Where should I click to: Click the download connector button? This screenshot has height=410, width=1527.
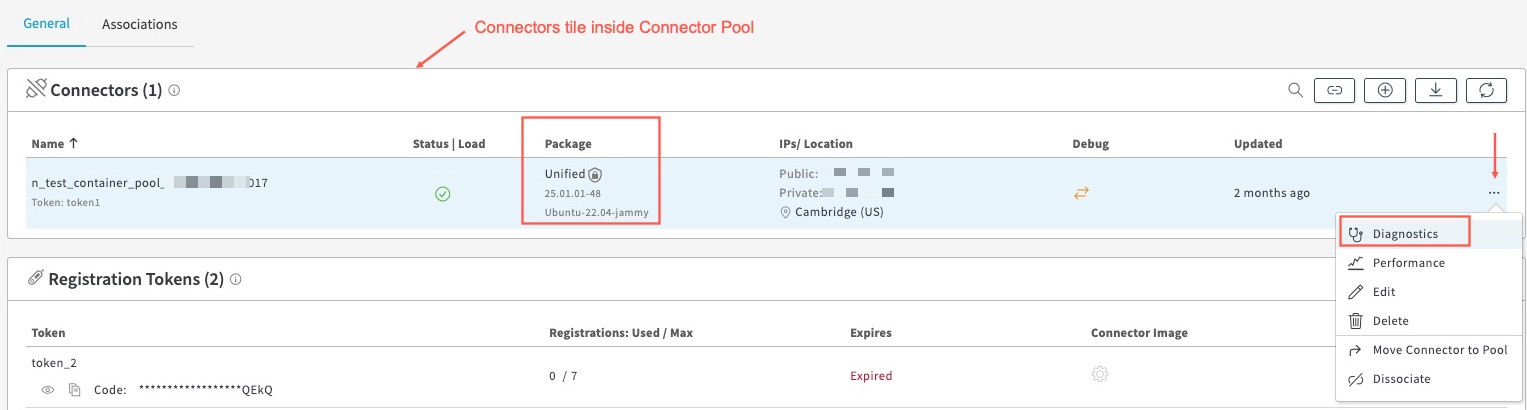pos(1436,90)
